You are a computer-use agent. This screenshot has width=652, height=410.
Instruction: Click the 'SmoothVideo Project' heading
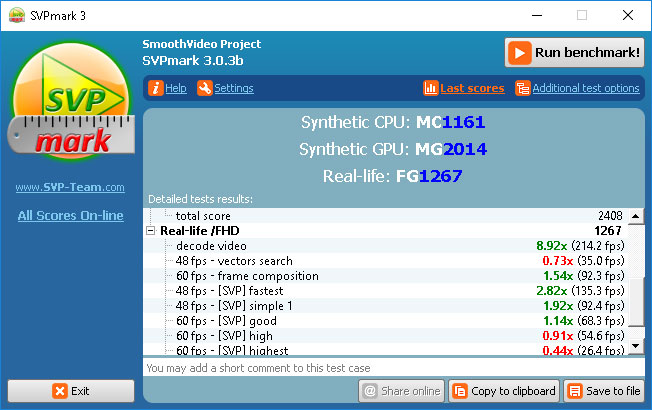point(202,44)
